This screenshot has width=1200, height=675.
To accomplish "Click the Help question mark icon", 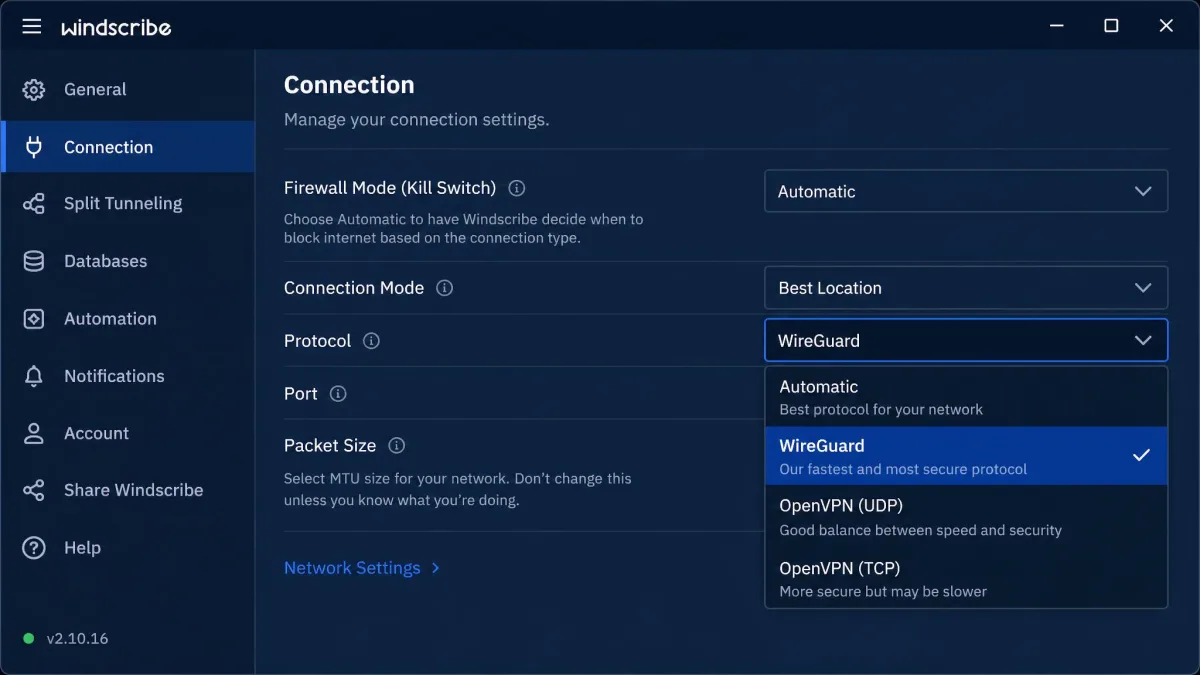I will point(34,548).
